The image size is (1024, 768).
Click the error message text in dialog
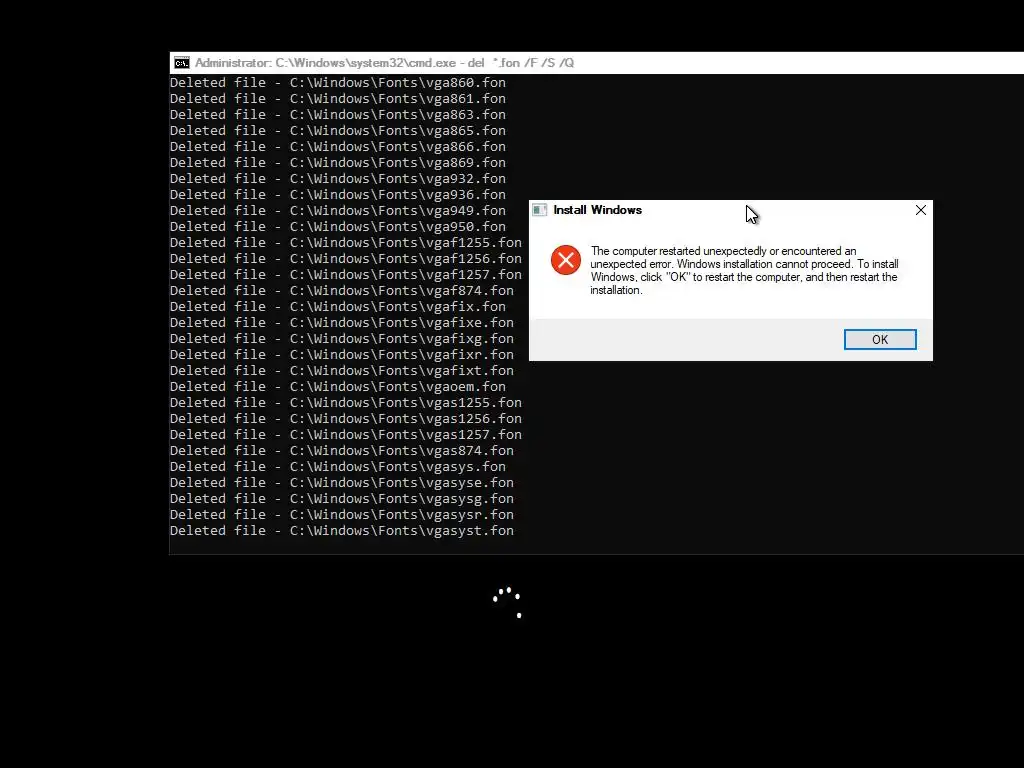coord(744,270)
